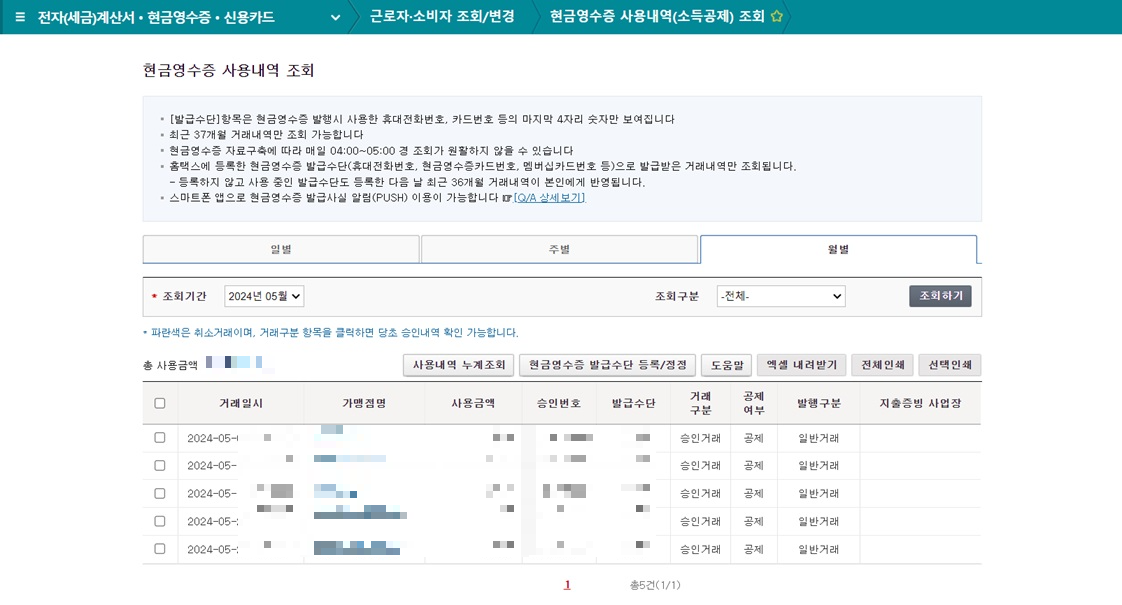Open the Q/A 상세보기 link

pos(549,198)
